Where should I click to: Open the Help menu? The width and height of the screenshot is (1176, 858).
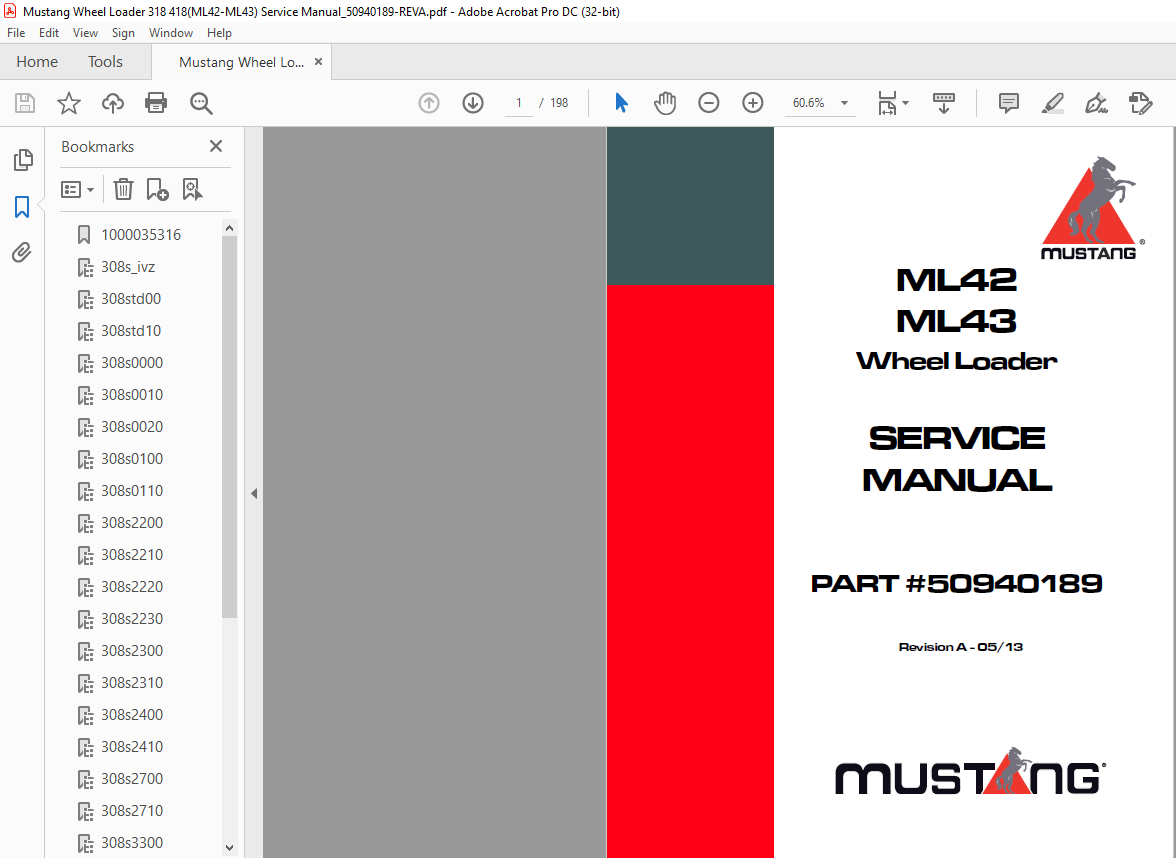click(219, 33)
